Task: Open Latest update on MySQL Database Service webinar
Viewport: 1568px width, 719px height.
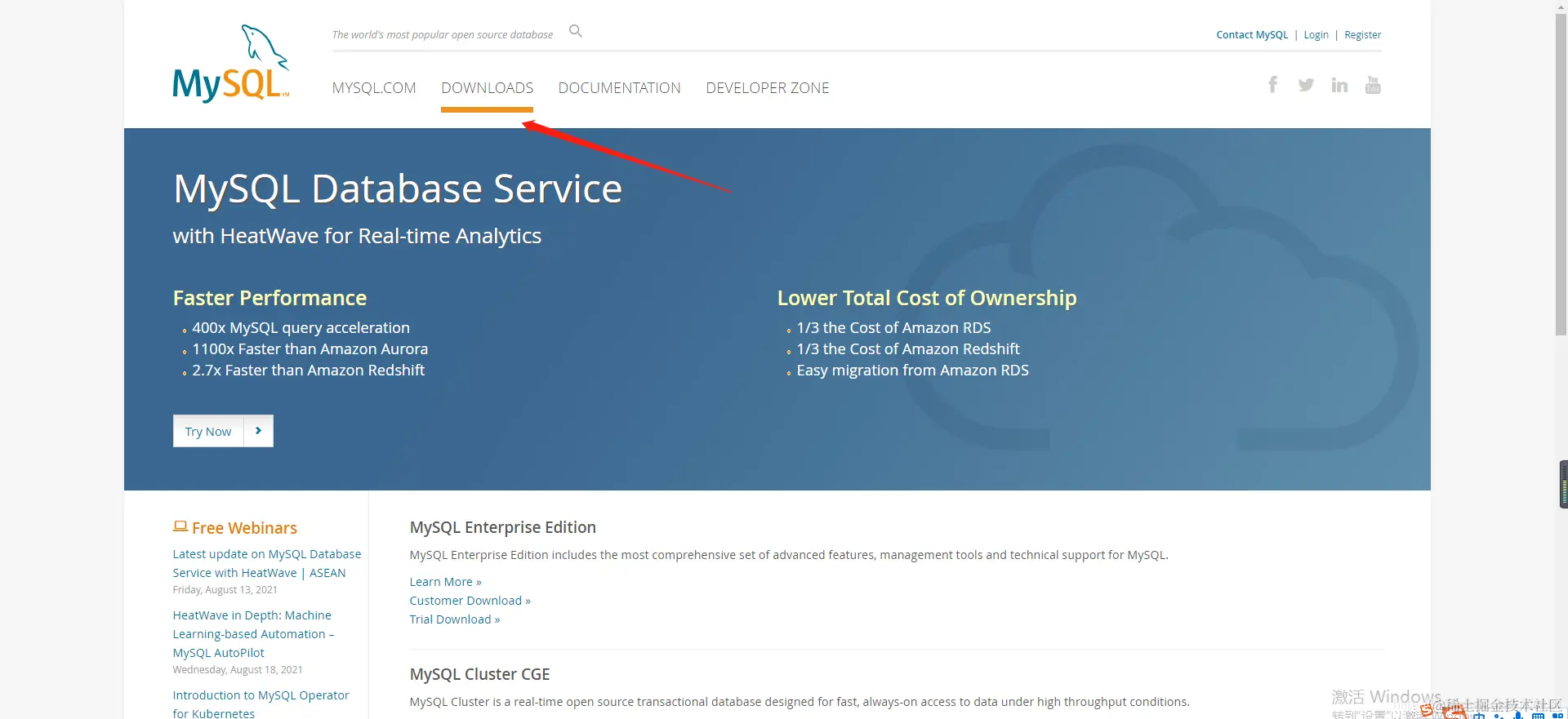Action: coord(267,563)
